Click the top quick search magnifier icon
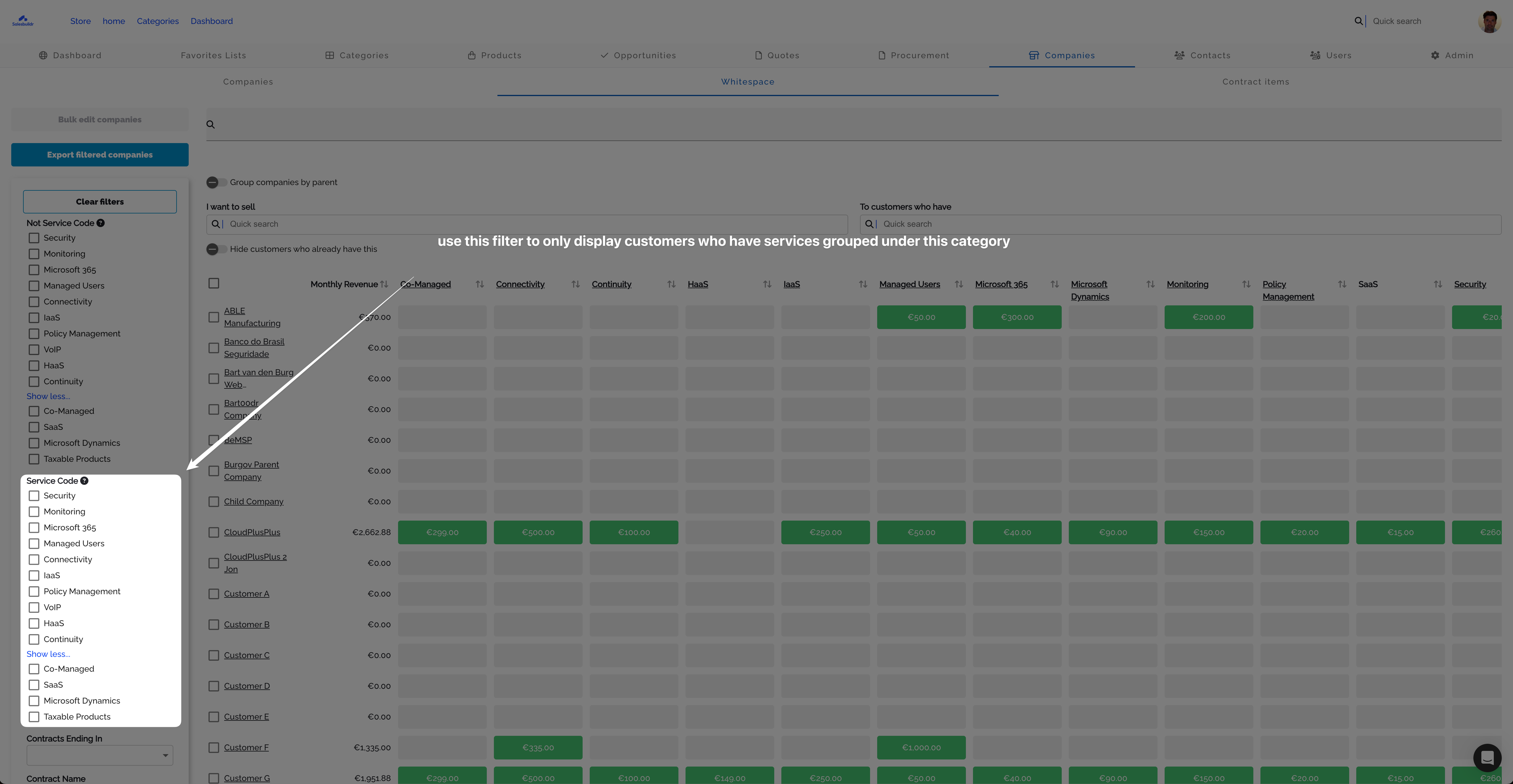Image resolution: width=1513 pixels, height=784 pixels. 1359,21
